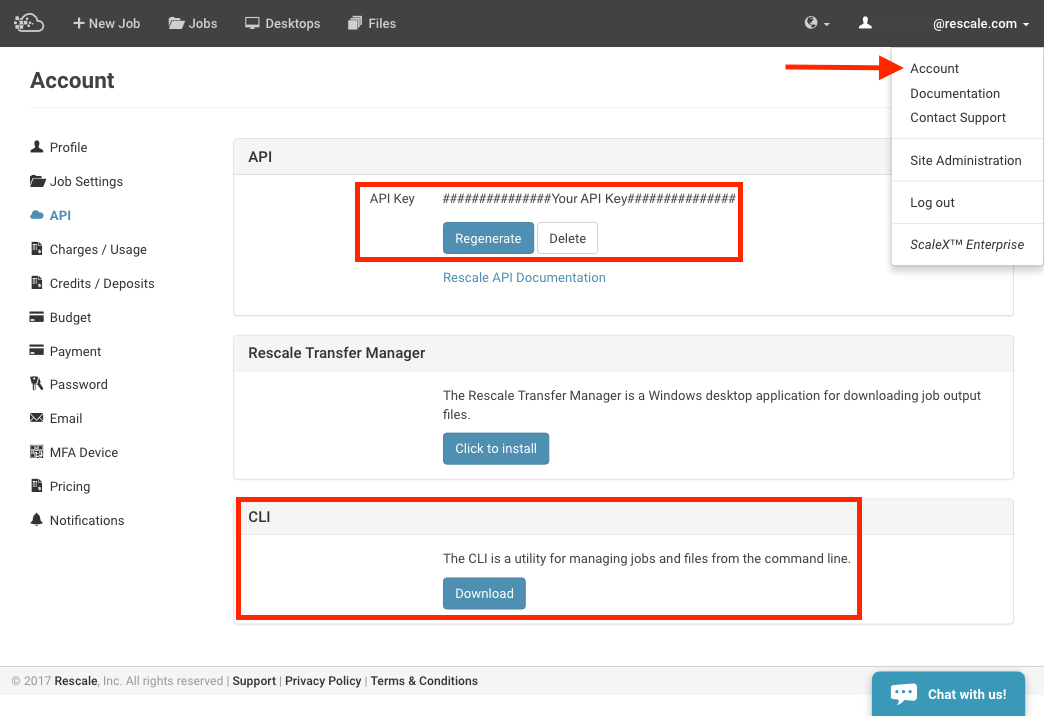Click the monitor icon beside Desktops
This screenshot has width=1044, height=716.
coord(252,23)
